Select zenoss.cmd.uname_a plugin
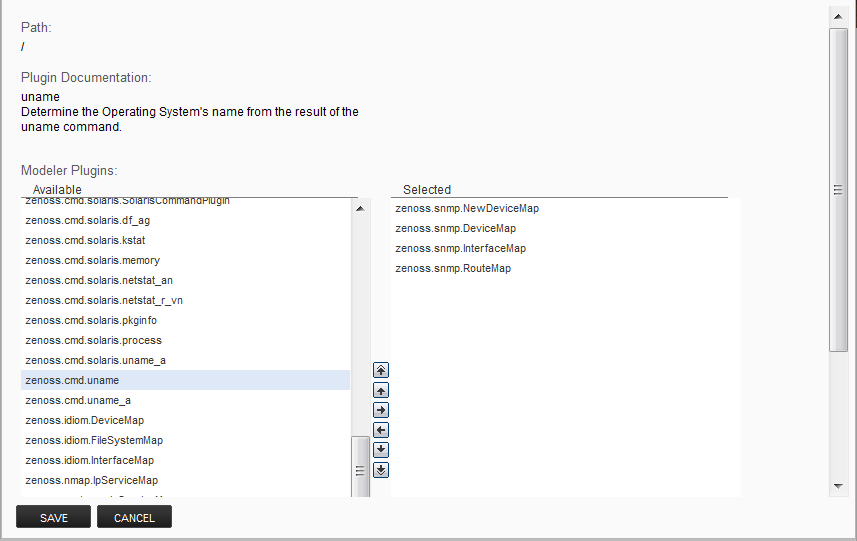857x541 pixels. tap(78, 400)
